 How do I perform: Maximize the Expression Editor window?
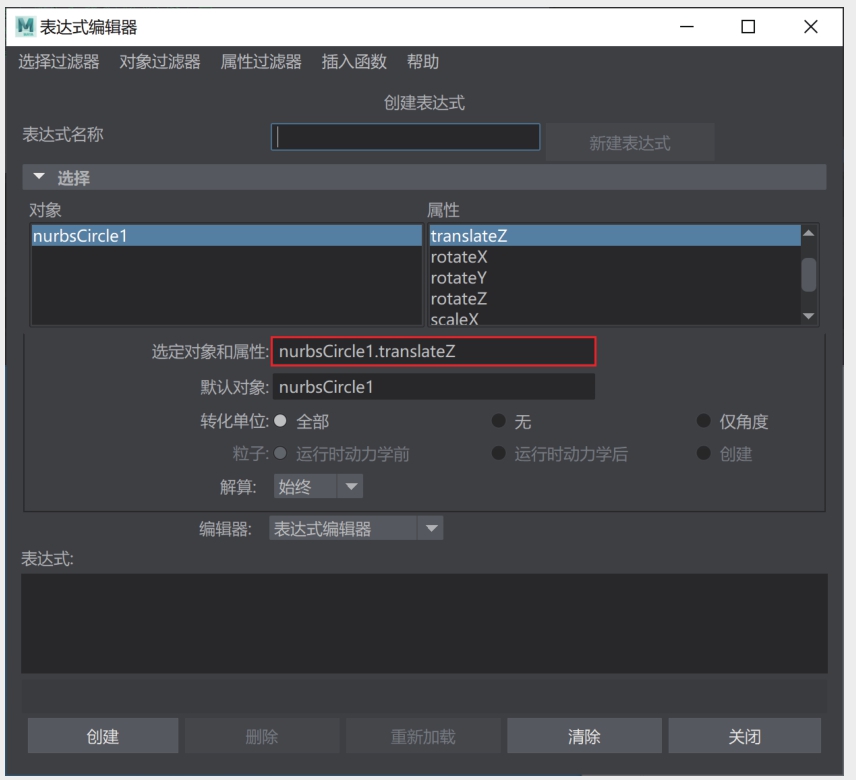click(748, 27)
